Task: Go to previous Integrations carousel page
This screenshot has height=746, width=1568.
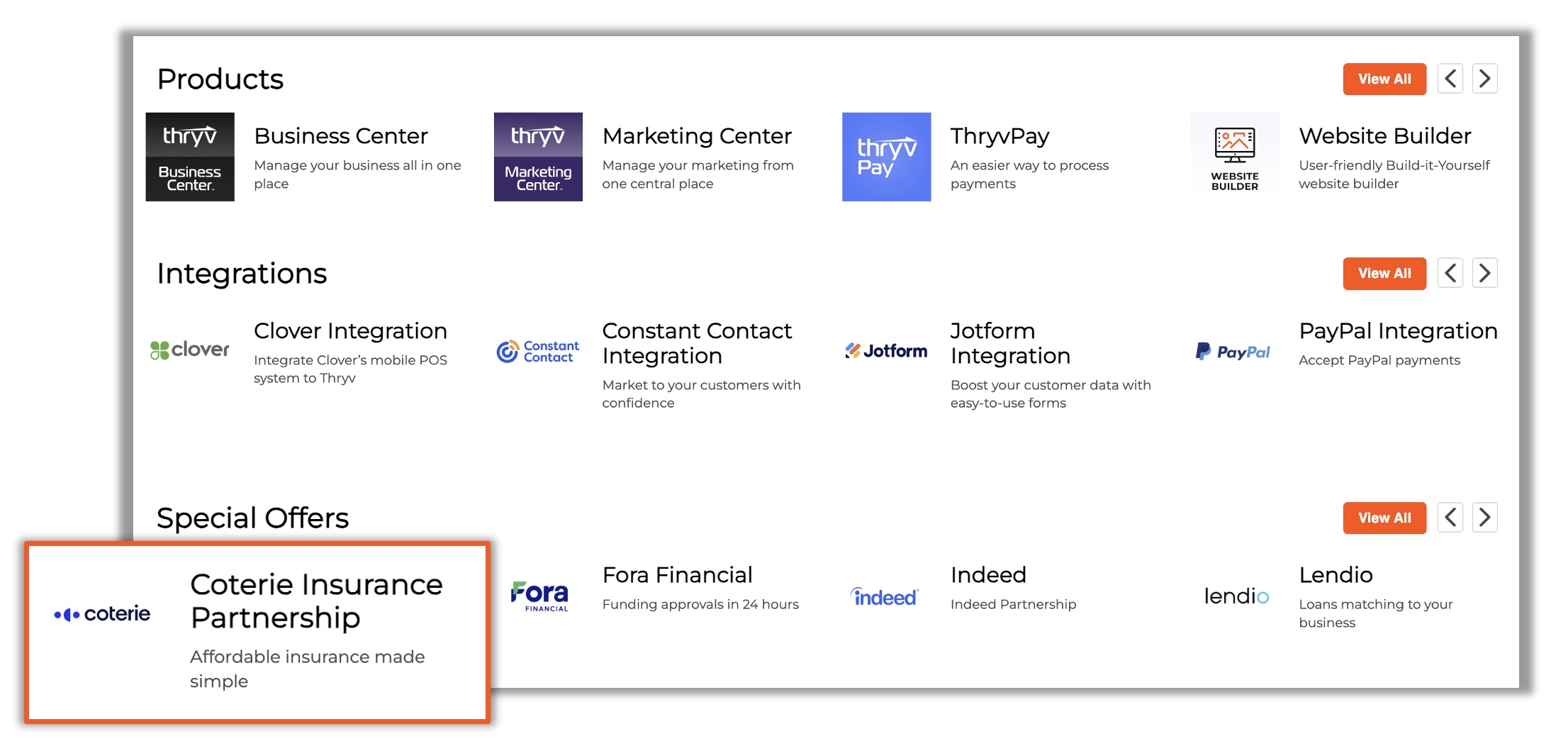Action: [1450, 273]
